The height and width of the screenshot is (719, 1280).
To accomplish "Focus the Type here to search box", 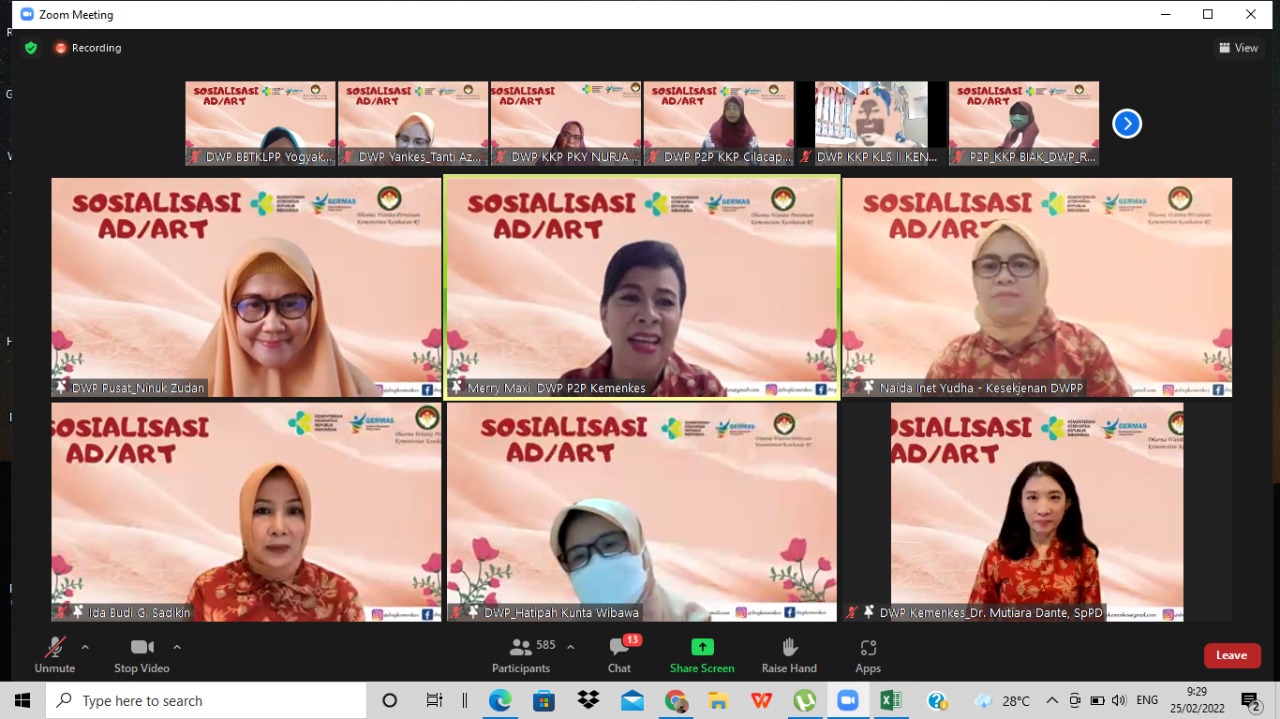I will point(206,701).
